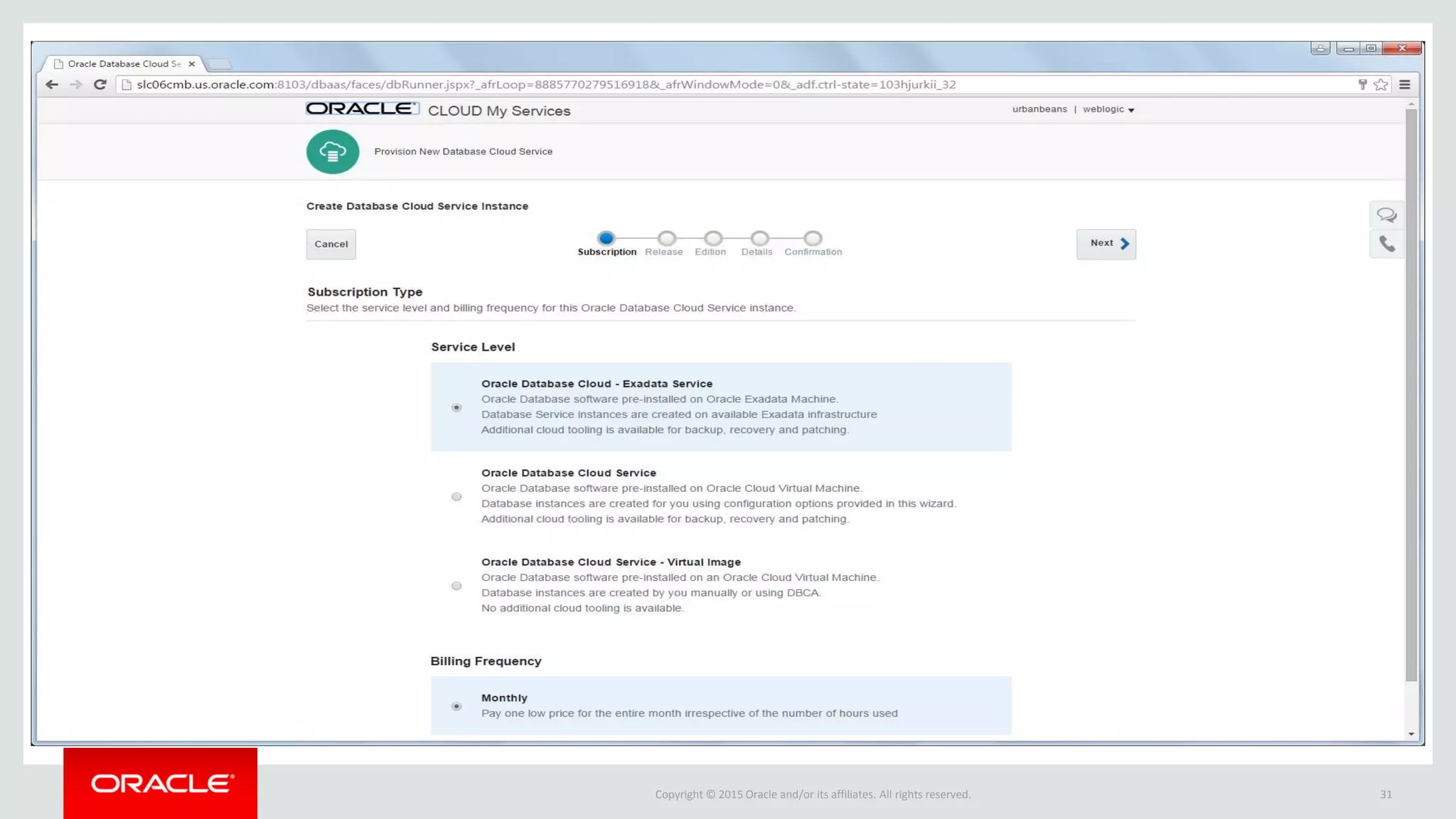Click the Next button
Screen dimensions: 1456x819
pos(1106,244)
